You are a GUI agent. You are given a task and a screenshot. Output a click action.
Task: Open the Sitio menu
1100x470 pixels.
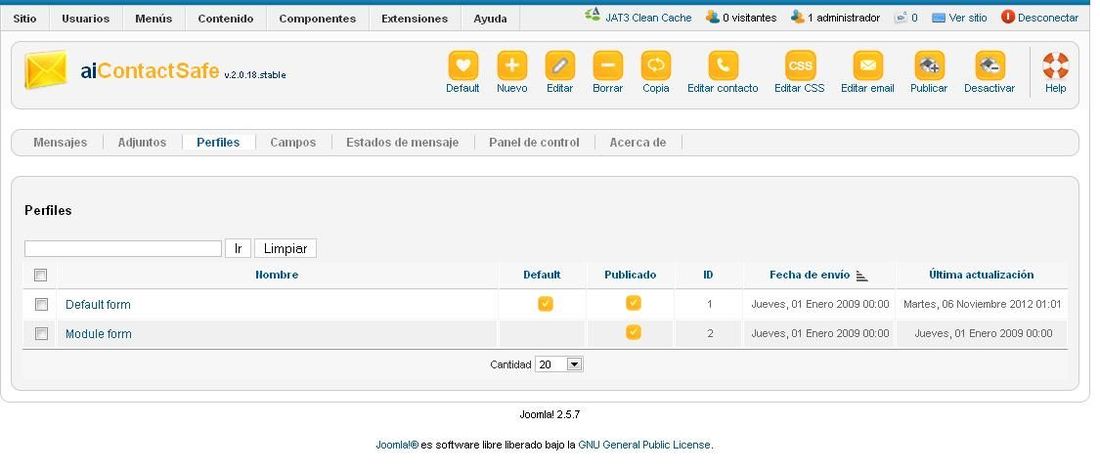point(25,19)
